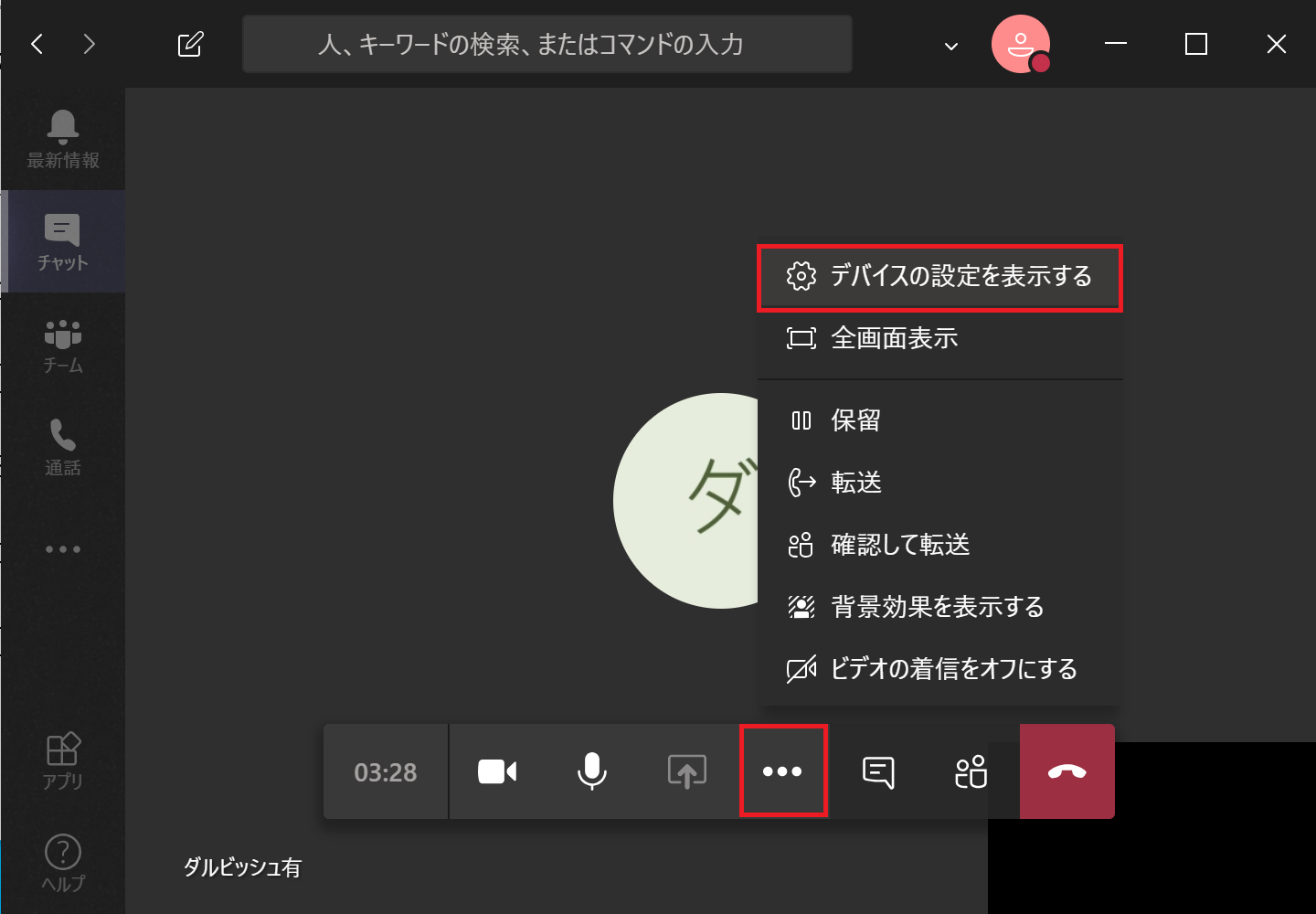Open 通話 in the sidebar
Screen dimensions: 1316x914
point(63,448)
